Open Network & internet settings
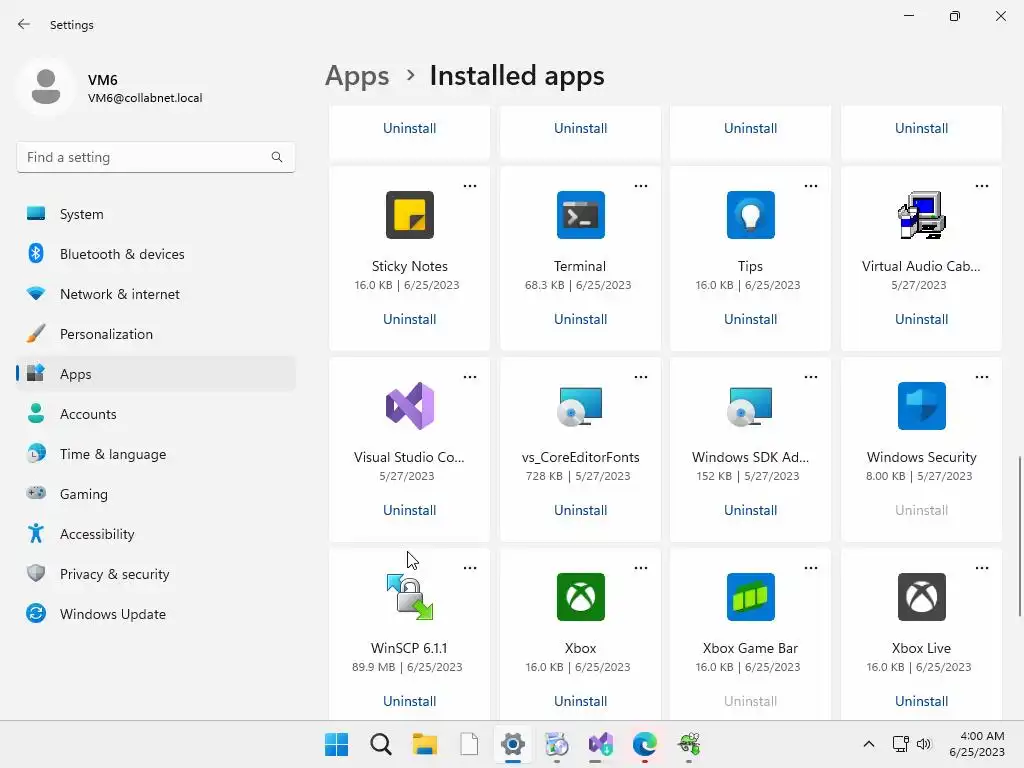 click(156, 294)
